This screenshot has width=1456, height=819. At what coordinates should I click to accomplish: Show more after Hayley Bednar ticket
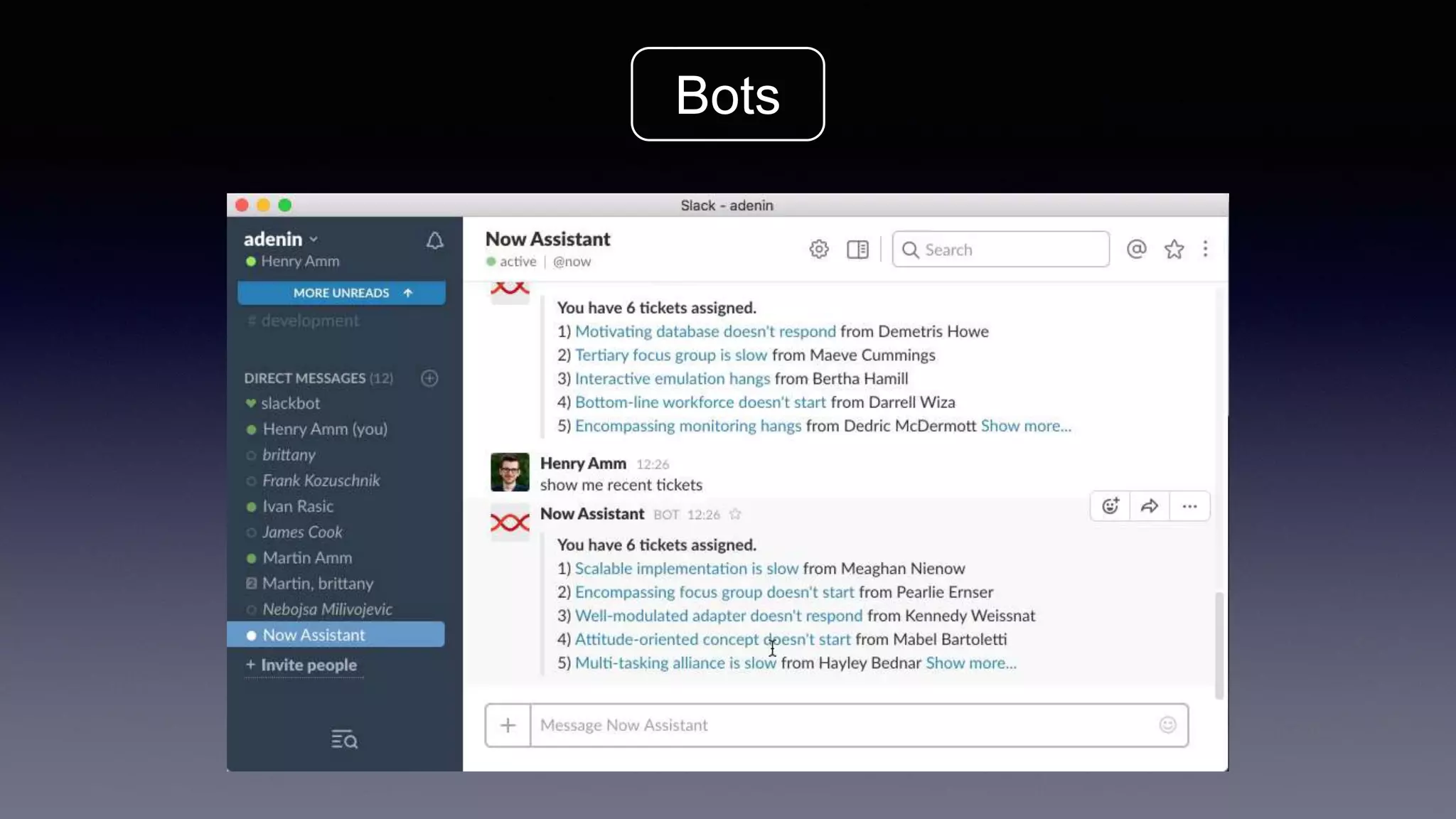971,663
